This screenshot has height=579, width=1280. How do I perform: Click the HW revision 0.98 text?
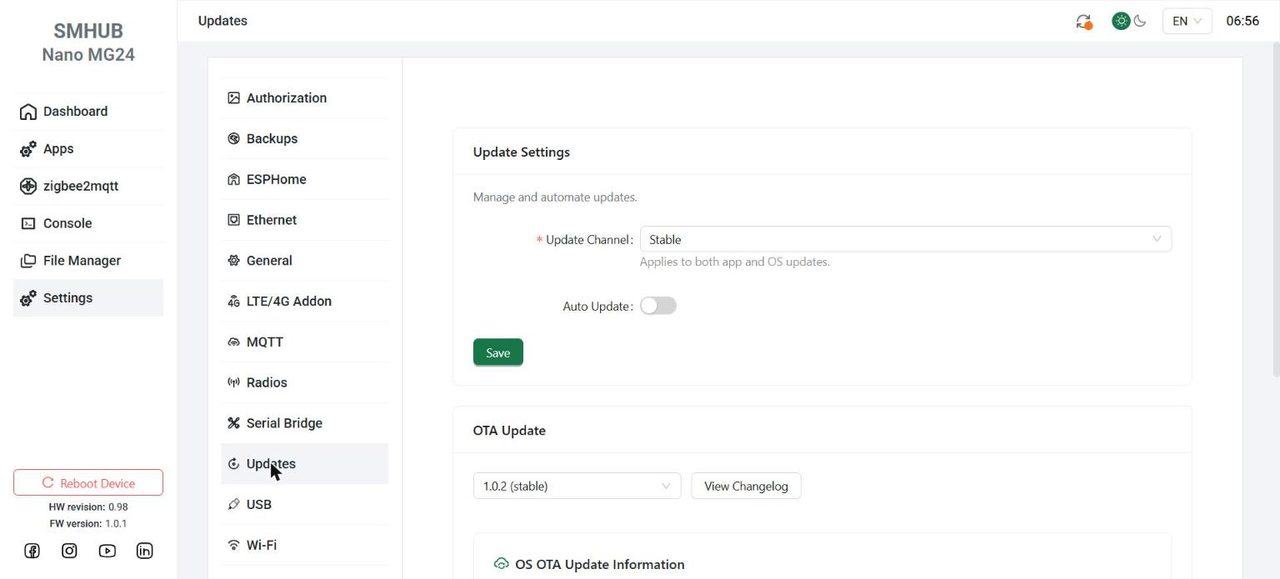[x=88, y=507]
